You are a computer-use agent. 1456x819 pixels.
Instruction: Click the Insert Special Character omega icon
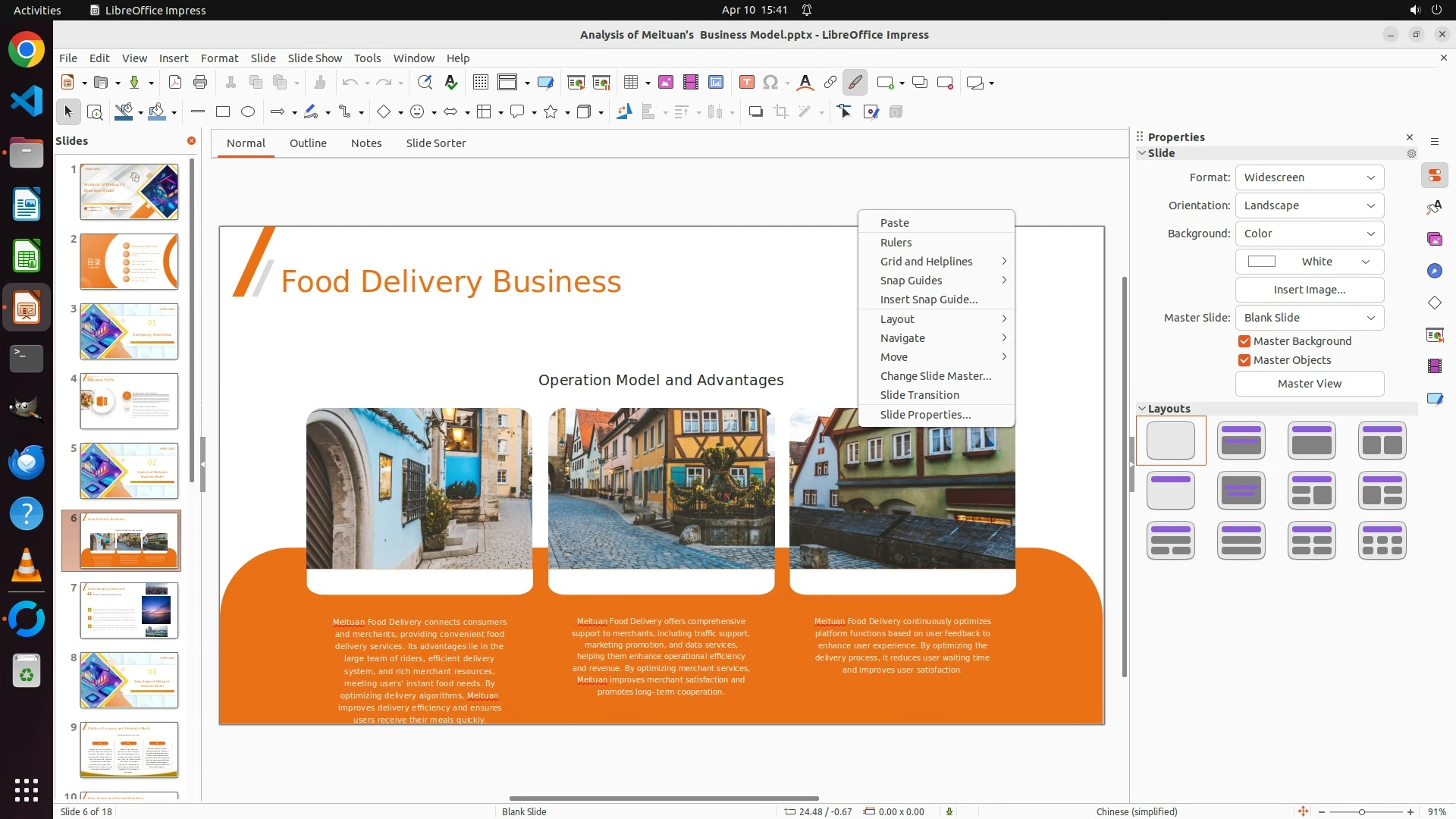click(770, 83)
